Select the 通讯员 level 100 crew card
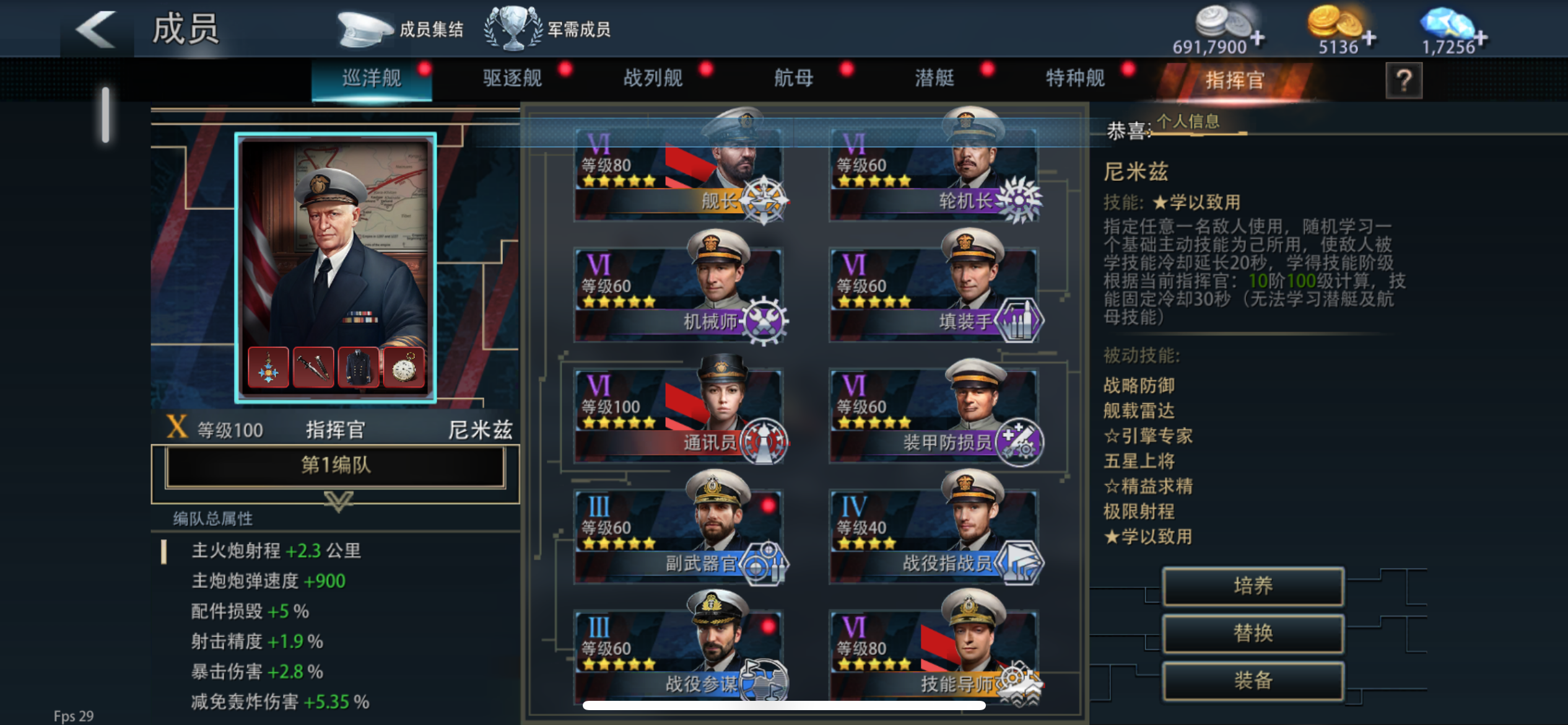This screenshot has width=1568, height=725. pos(679,410)
